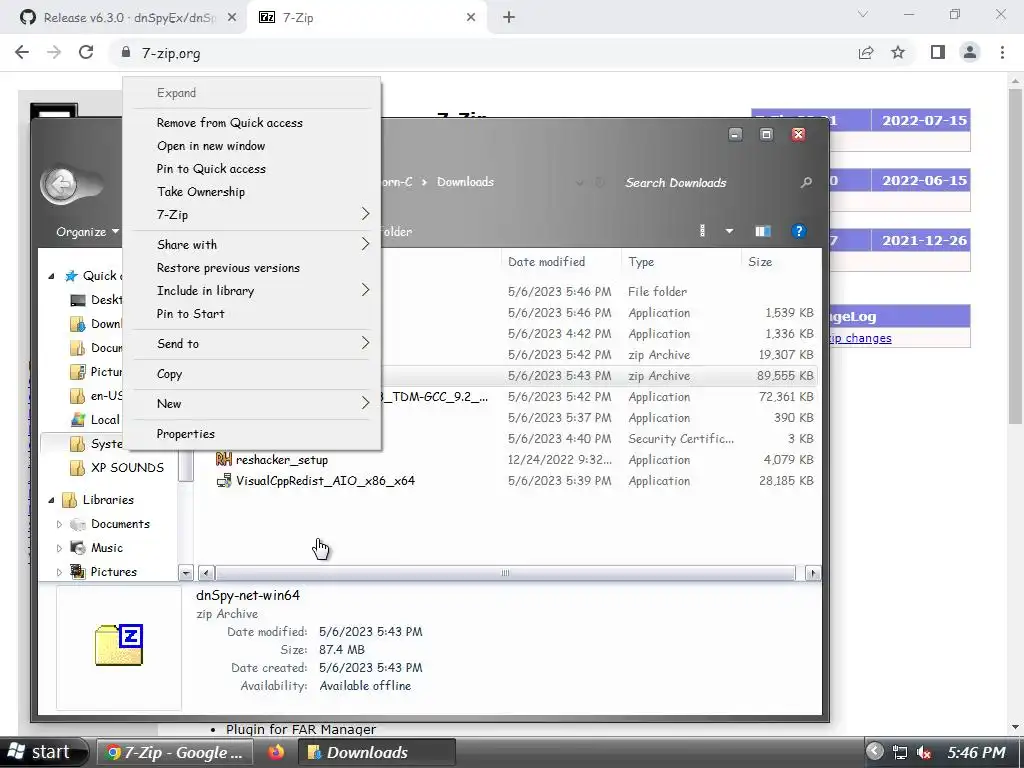Open the Chrome profile avatar icon
This screenshot has height=768, width=1024.
pos(970,53)
